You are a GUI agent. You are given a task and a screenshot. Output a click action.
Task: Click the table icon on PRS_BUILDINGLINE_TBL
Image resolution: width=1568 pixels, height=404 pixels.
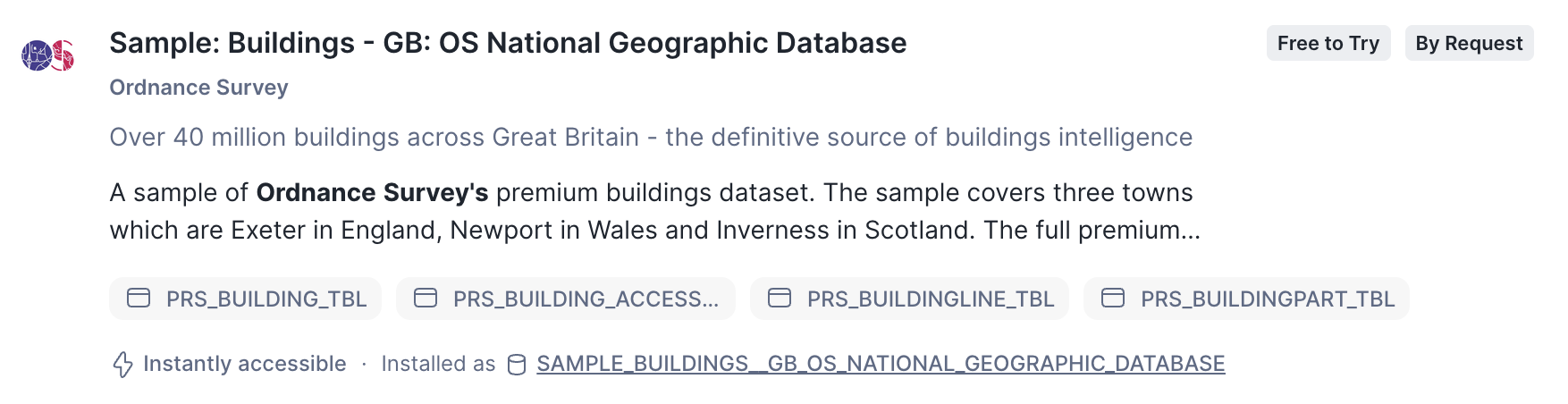780,299
